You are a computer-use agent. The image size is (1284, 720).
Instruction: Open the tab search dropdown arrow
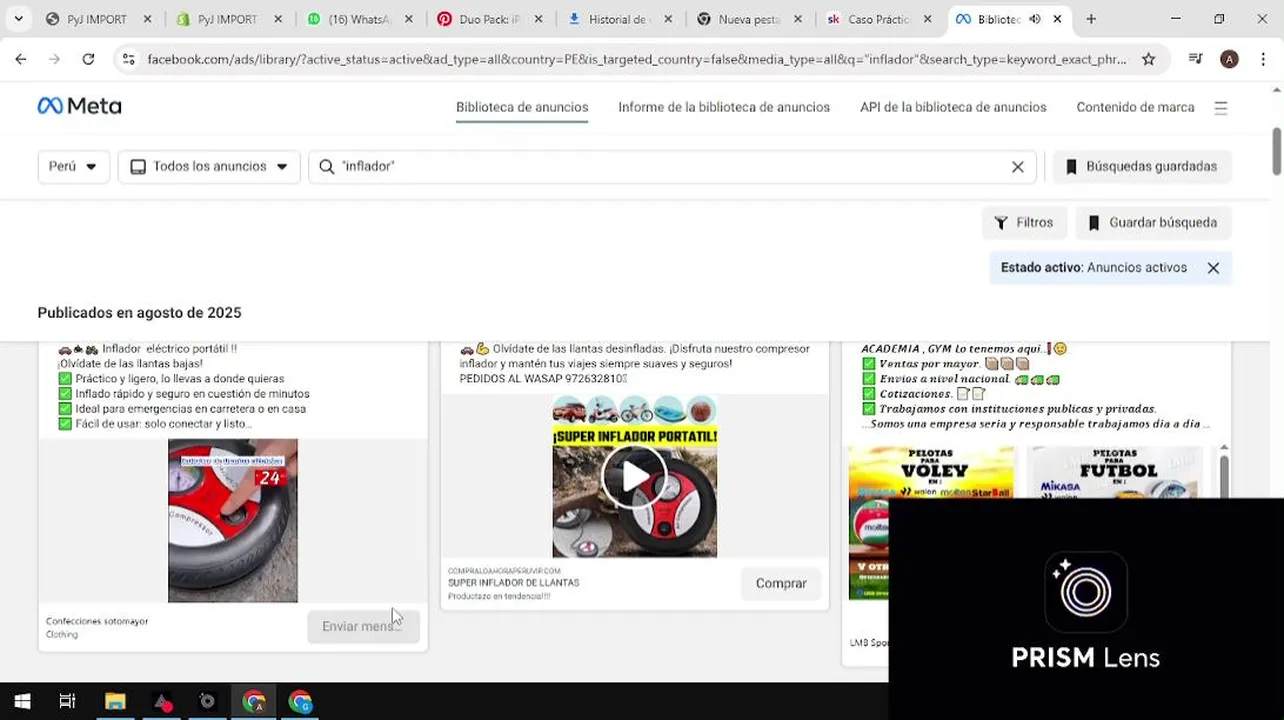coord(18,19)
